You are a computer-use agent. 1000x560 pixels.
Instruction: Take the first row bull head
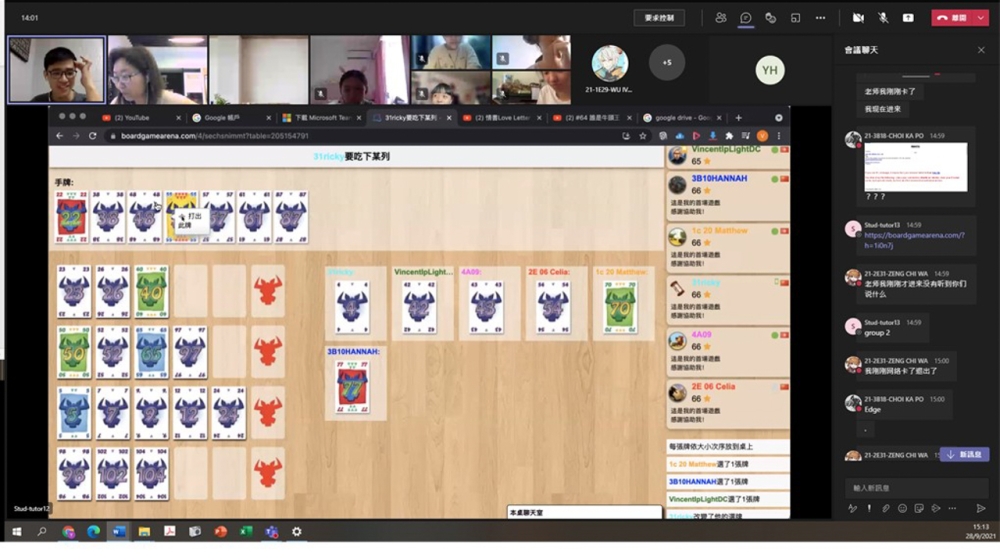pos(268,291)
